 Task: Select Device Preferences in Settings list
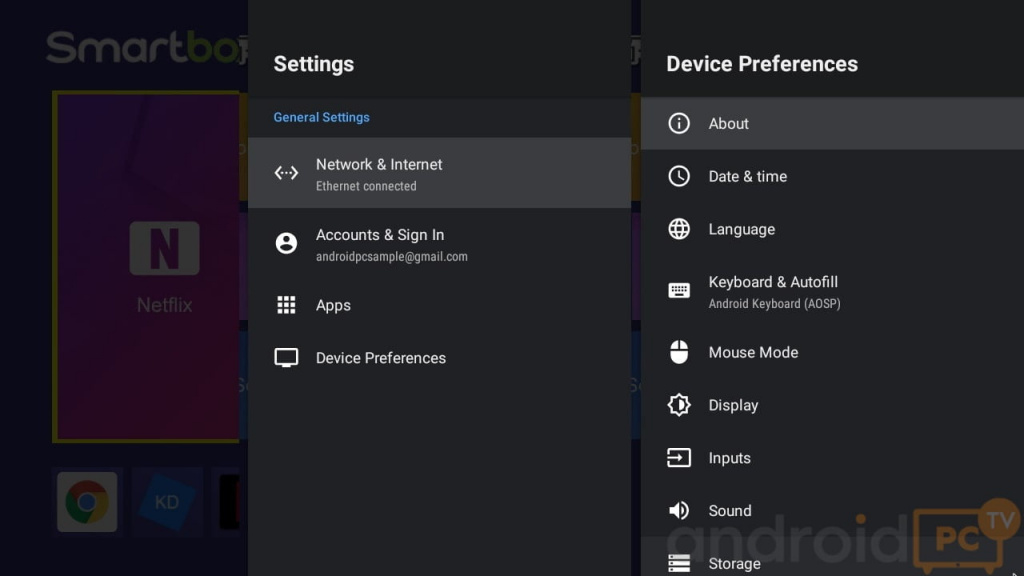point(380,358)
